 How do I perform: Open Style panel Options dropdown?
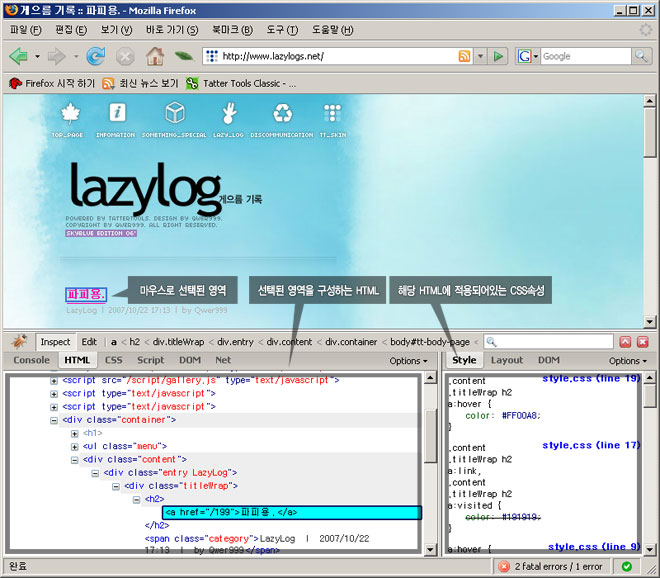point(628,361)
